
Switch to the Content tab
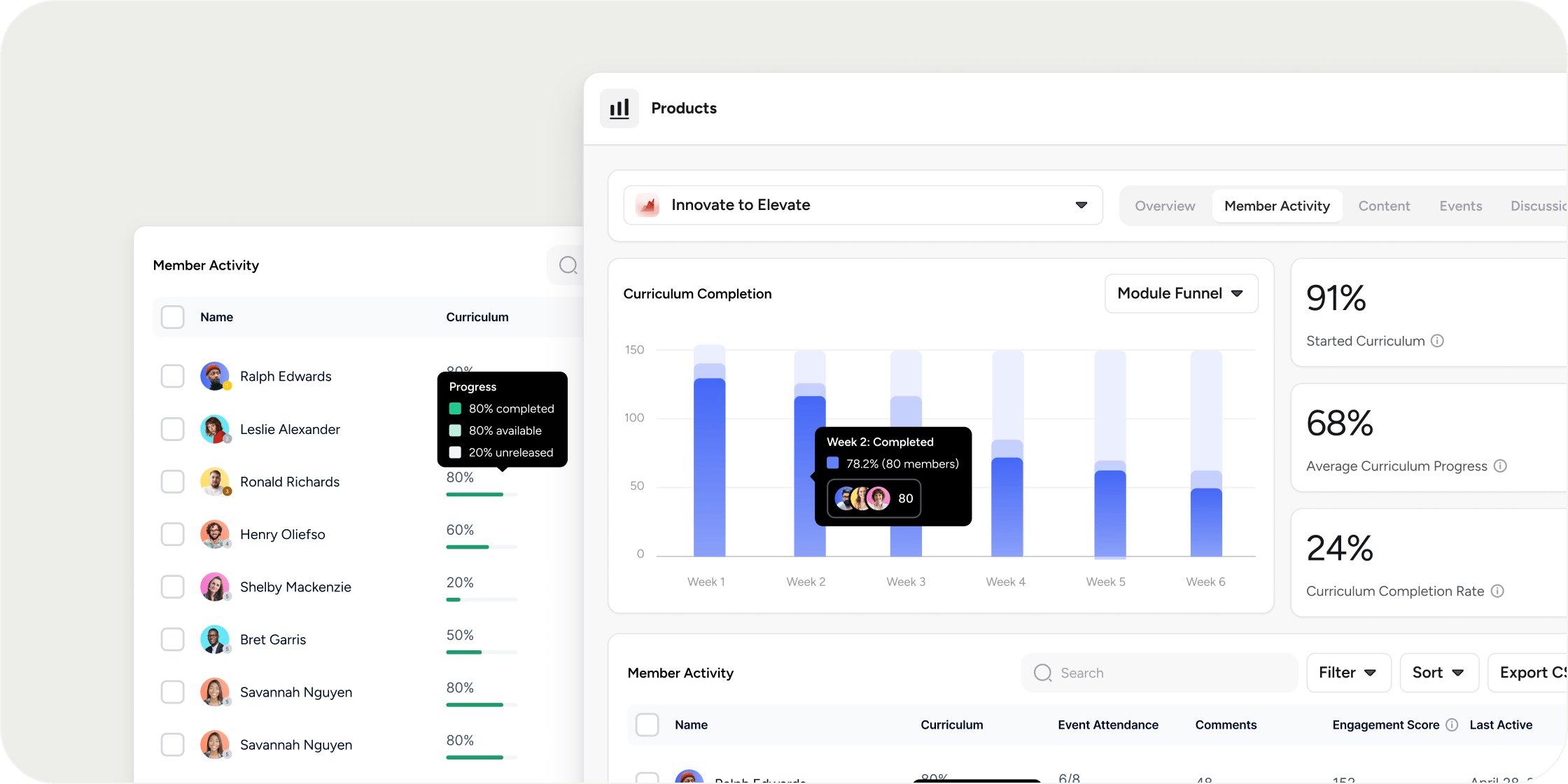(x=1384, y=206)
